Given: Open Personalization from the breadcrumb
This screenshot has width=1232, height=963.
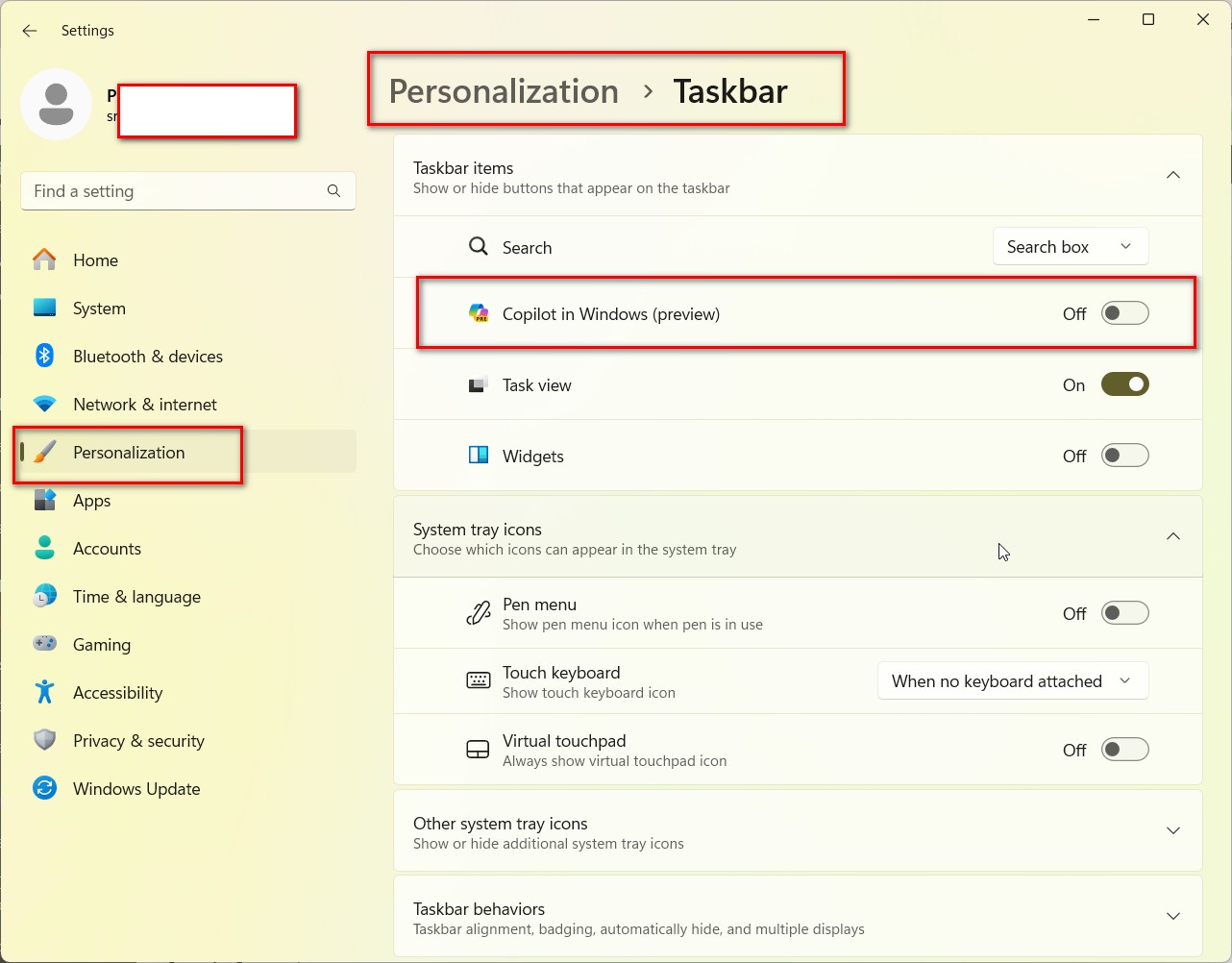Looking at the screenshot, I should pyautogui.click(x=503, y=91).
